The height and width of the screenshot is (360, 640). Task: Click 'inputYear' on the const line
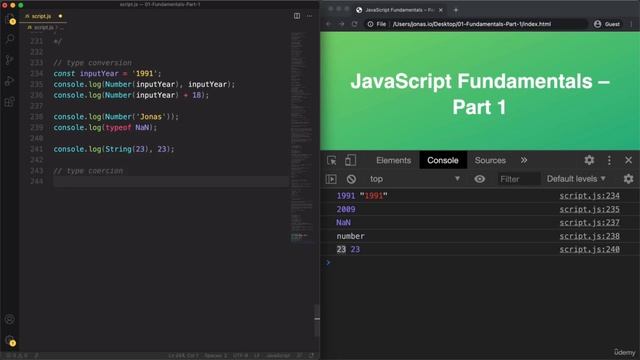99,73
